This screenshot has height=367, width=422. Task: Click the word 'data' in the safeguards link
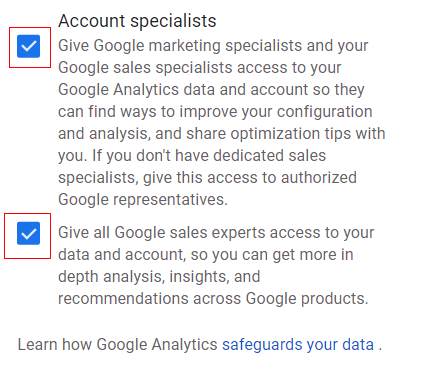point(358,345)
